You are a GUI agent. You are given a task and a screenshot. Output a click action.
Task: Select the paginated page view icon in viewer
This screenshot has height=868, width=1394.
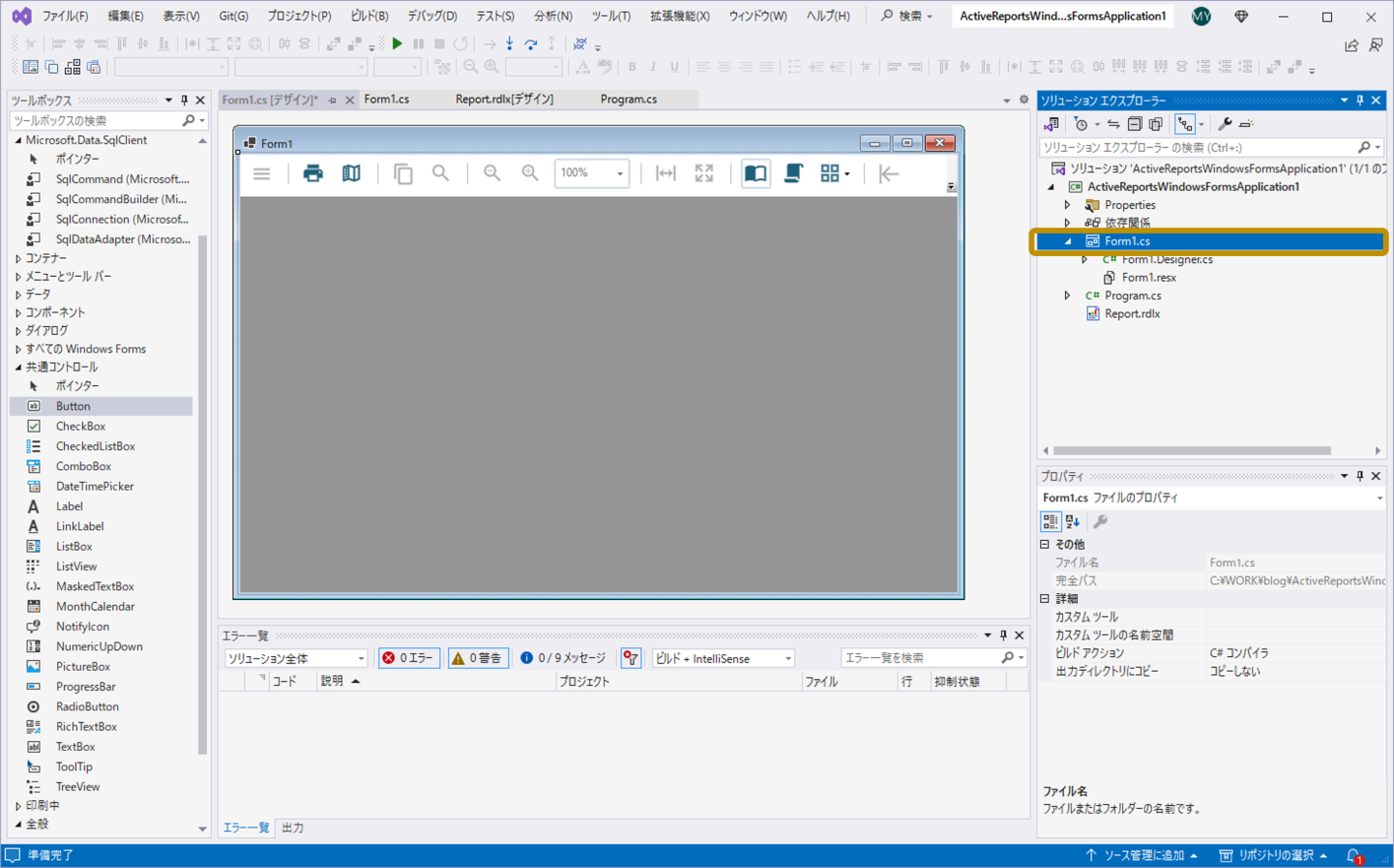(756, 173)
